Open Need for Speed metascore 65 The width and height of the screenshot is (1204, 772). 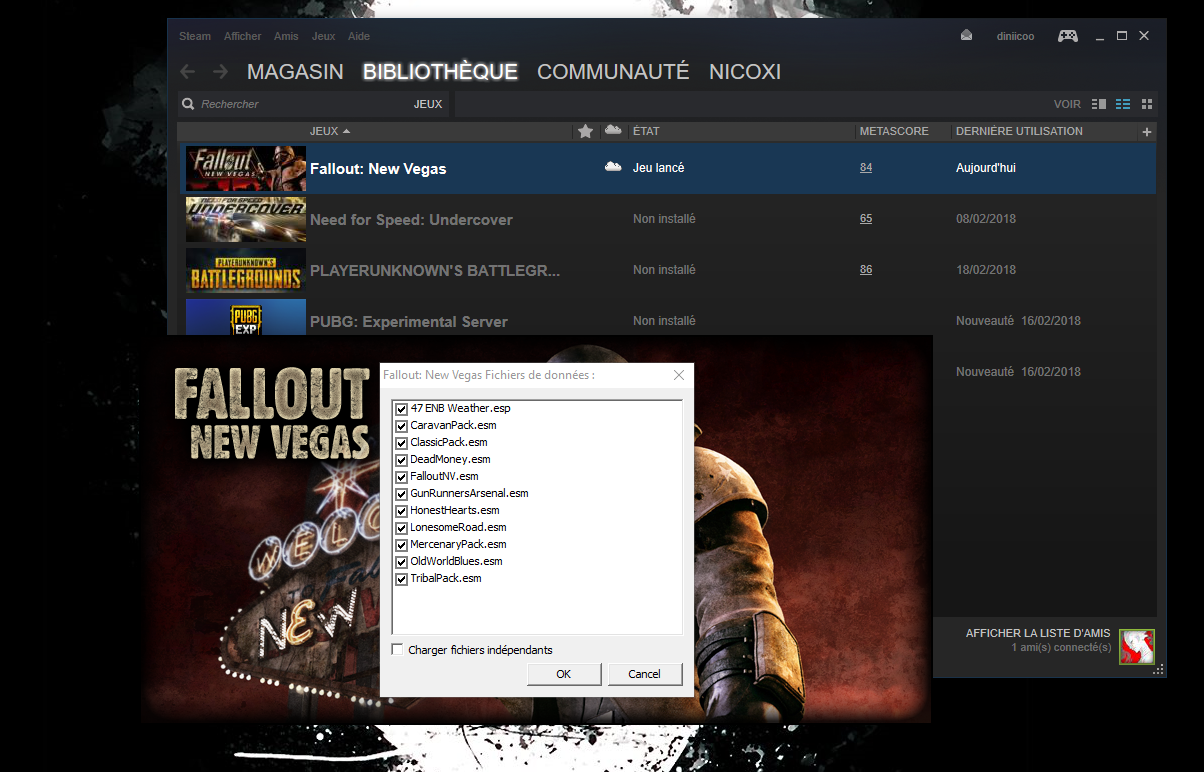point(866,219)
